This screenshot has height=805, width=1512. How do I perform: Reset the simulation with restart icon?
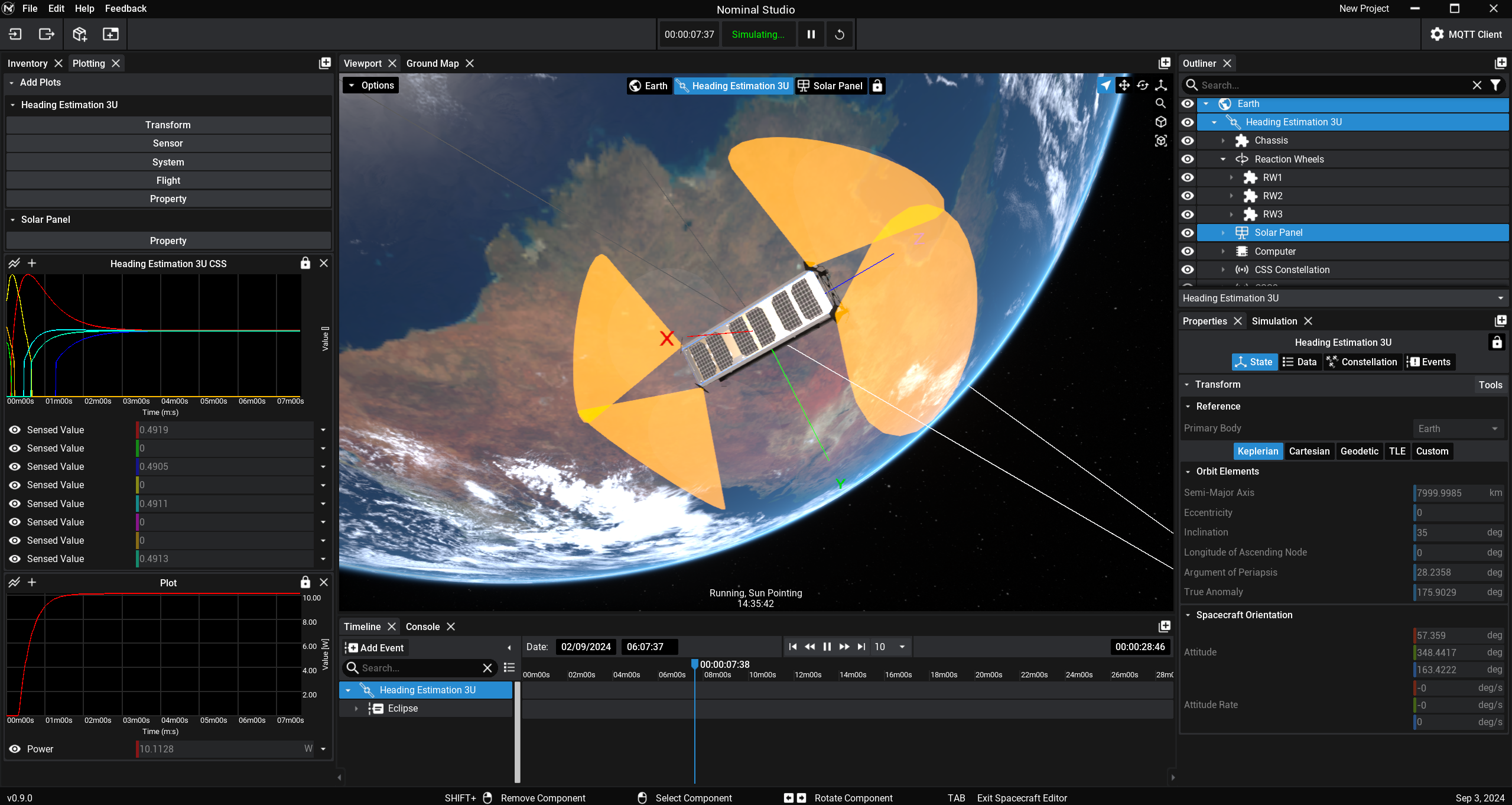pos(839,34)
